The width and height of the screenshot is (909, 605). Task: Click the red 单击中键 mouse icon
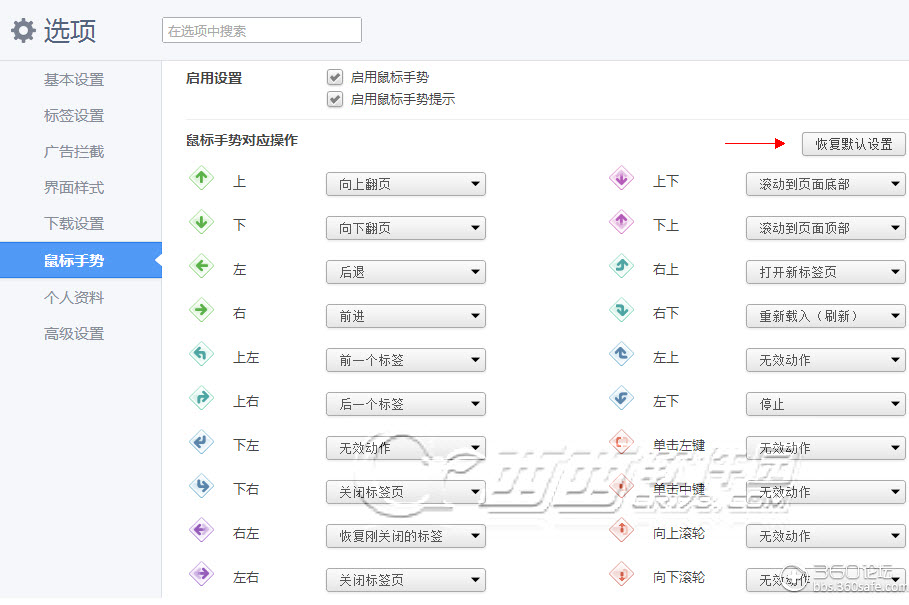[621, 486]
